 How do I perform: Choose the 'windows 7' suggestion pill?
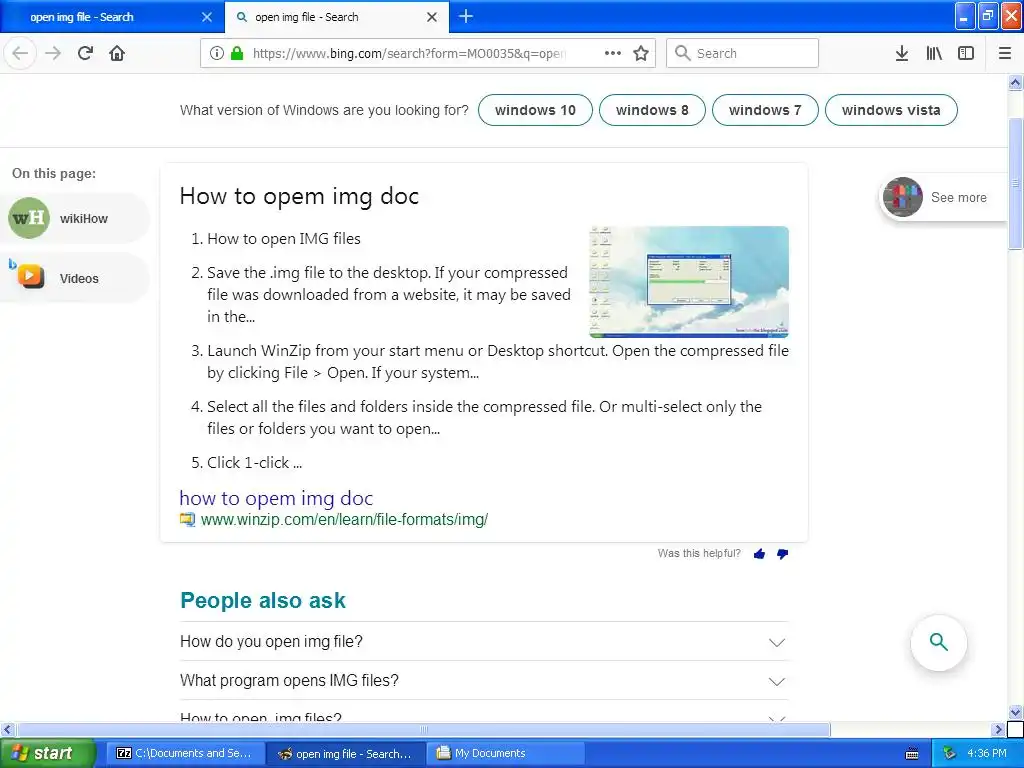point(765,110)
